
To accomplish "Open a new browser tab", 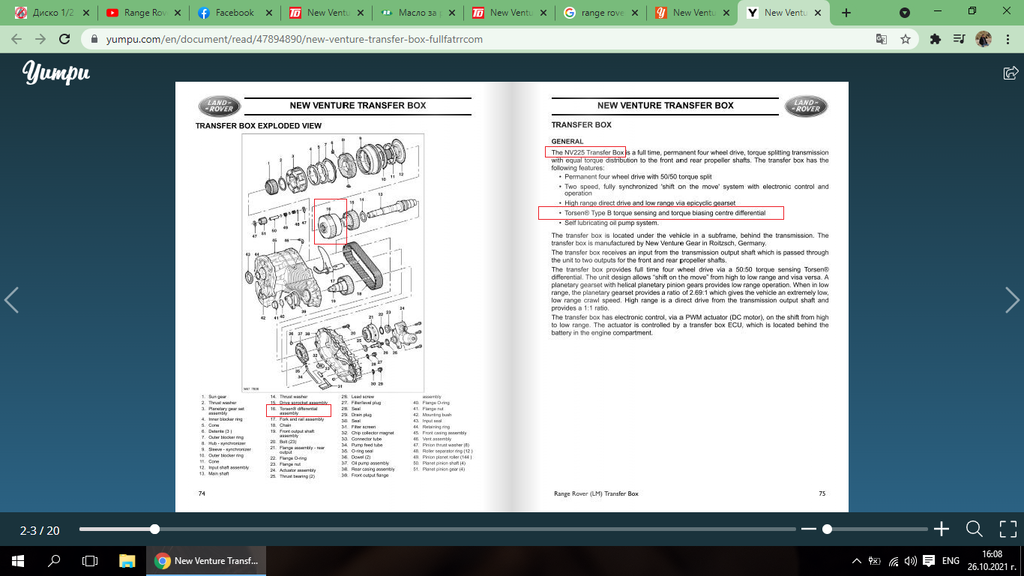I will [846, 12].
